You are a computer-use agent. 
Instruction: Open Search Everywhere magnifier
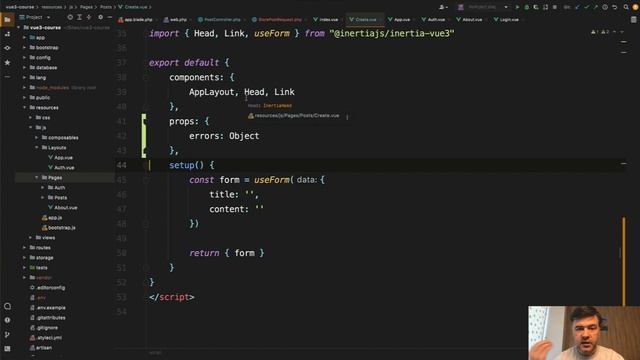(626, 7)
